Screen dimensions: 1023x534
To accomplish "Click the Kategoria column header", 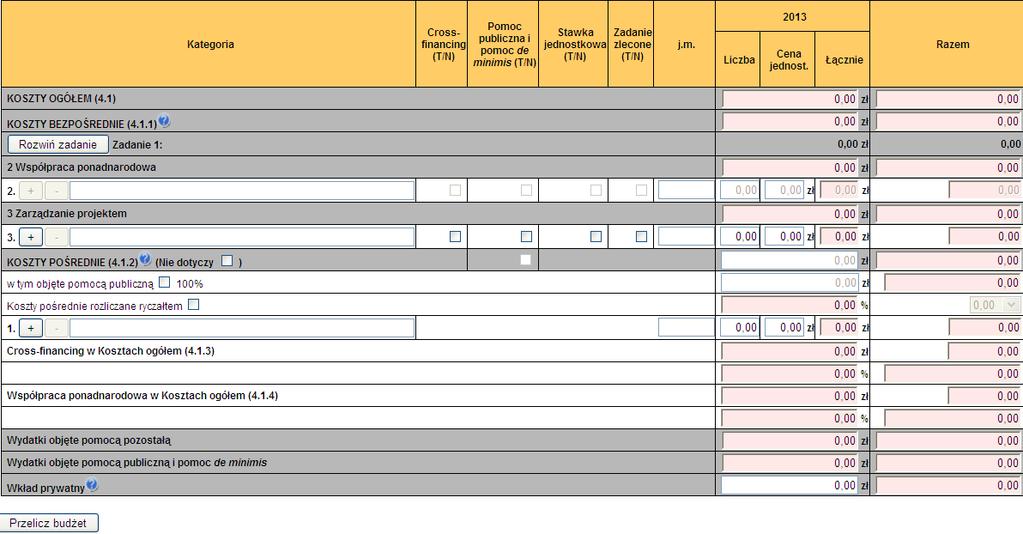I will [x=210, y=44].
